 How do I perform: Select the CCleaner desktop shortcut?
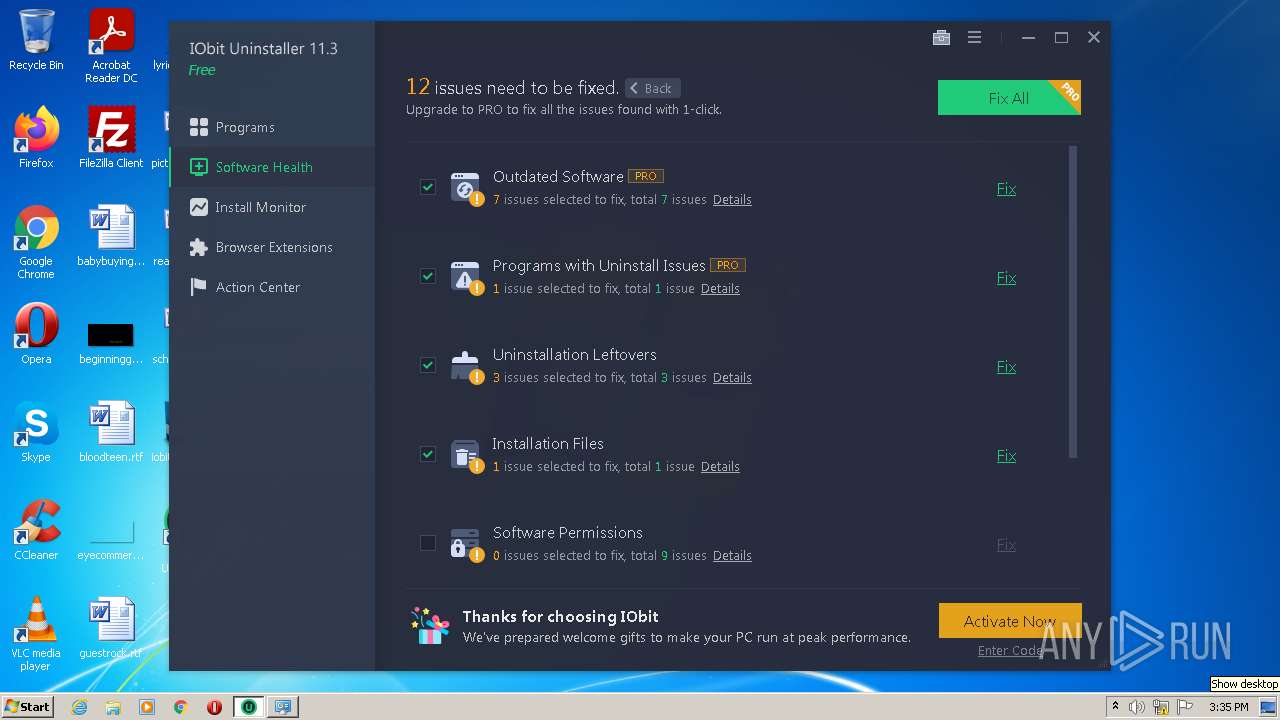36,529
